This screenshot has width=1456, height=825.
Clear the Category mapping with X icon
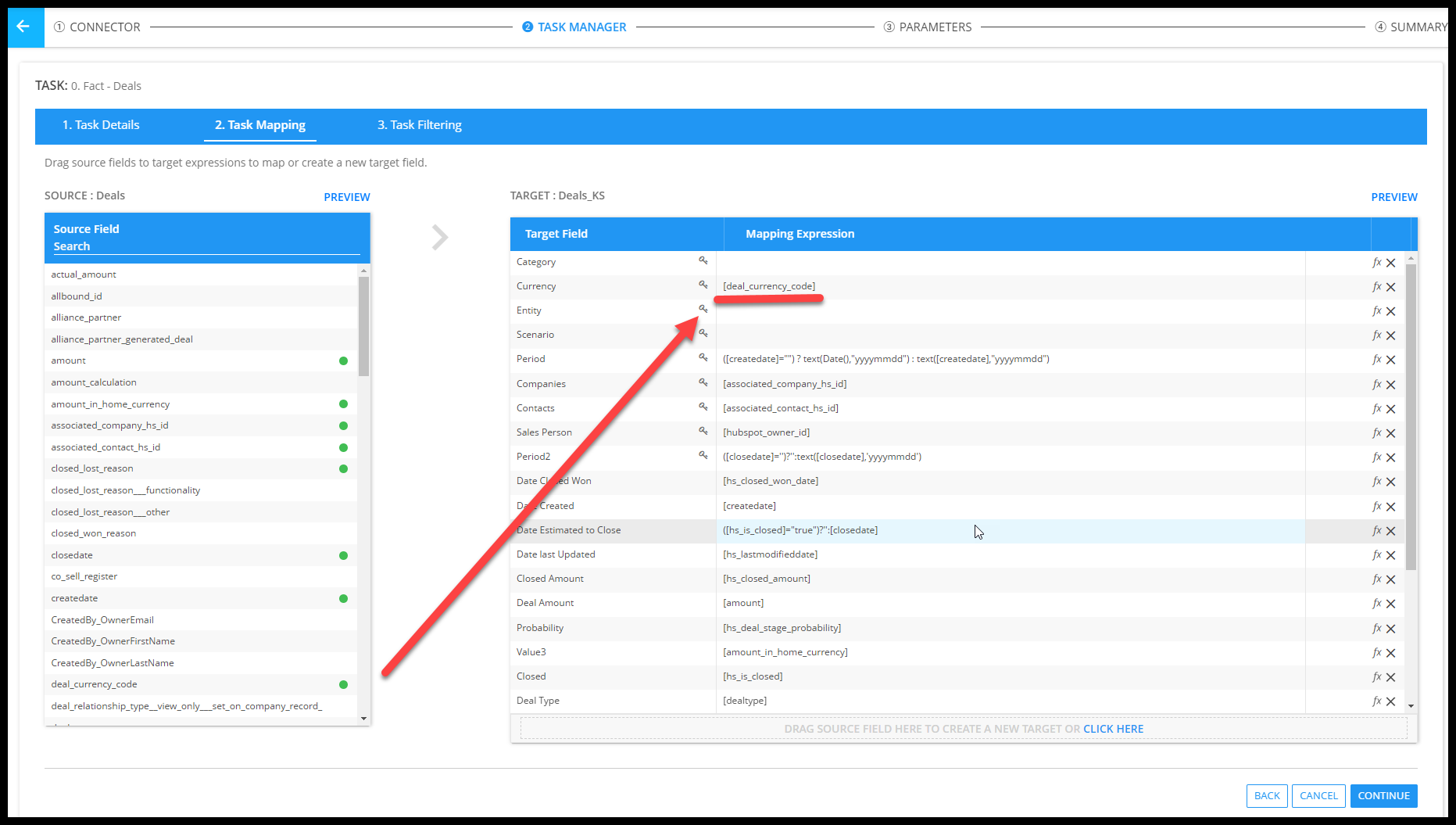pos(1391,263)
